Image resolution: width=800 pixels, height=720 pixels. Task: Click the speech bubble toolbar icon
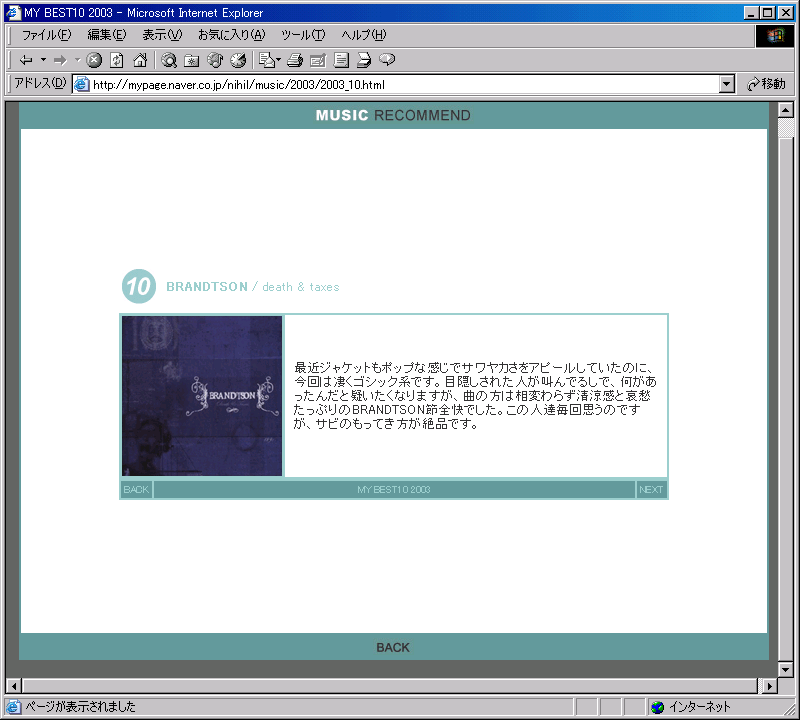coord(387,60)
